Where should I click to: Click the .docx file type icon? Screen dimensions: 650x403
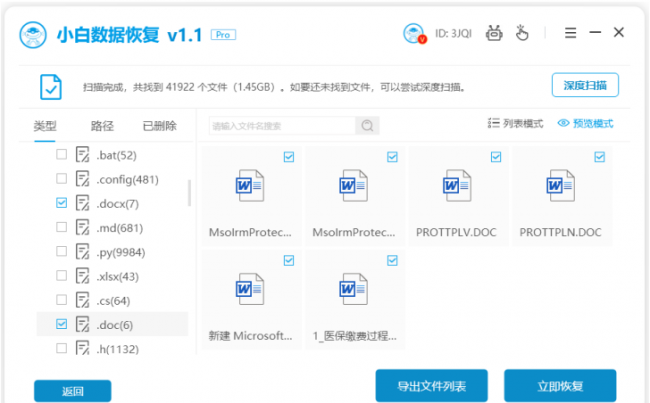click(82, 203)
